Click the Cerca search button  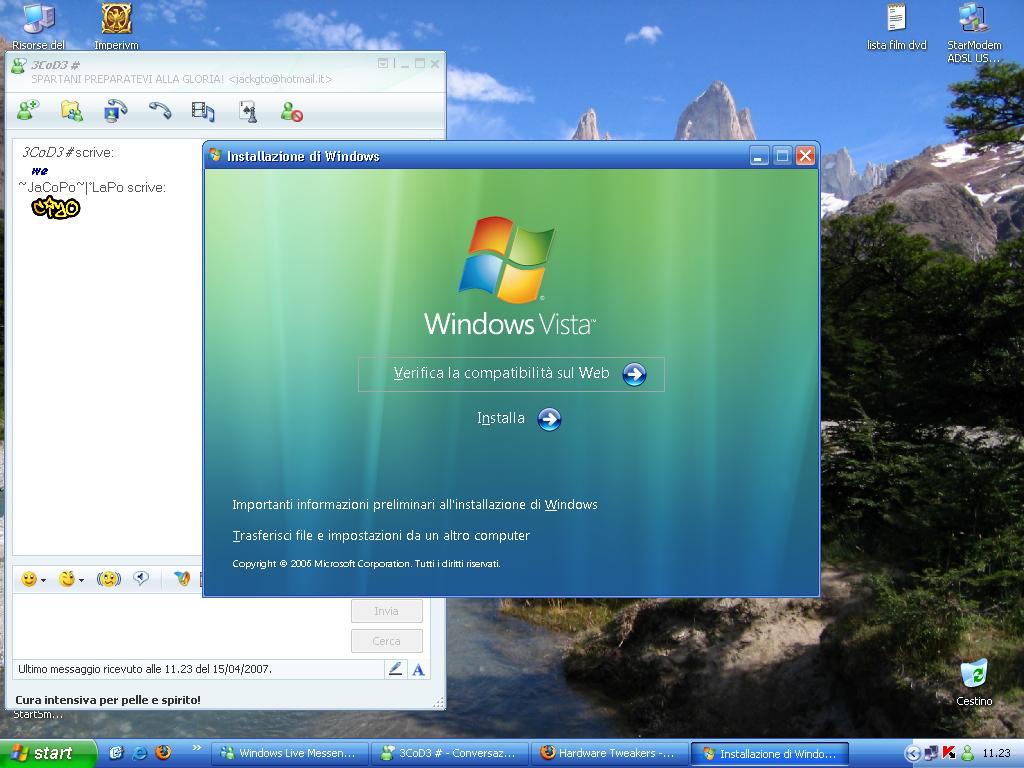click(387, 641)
